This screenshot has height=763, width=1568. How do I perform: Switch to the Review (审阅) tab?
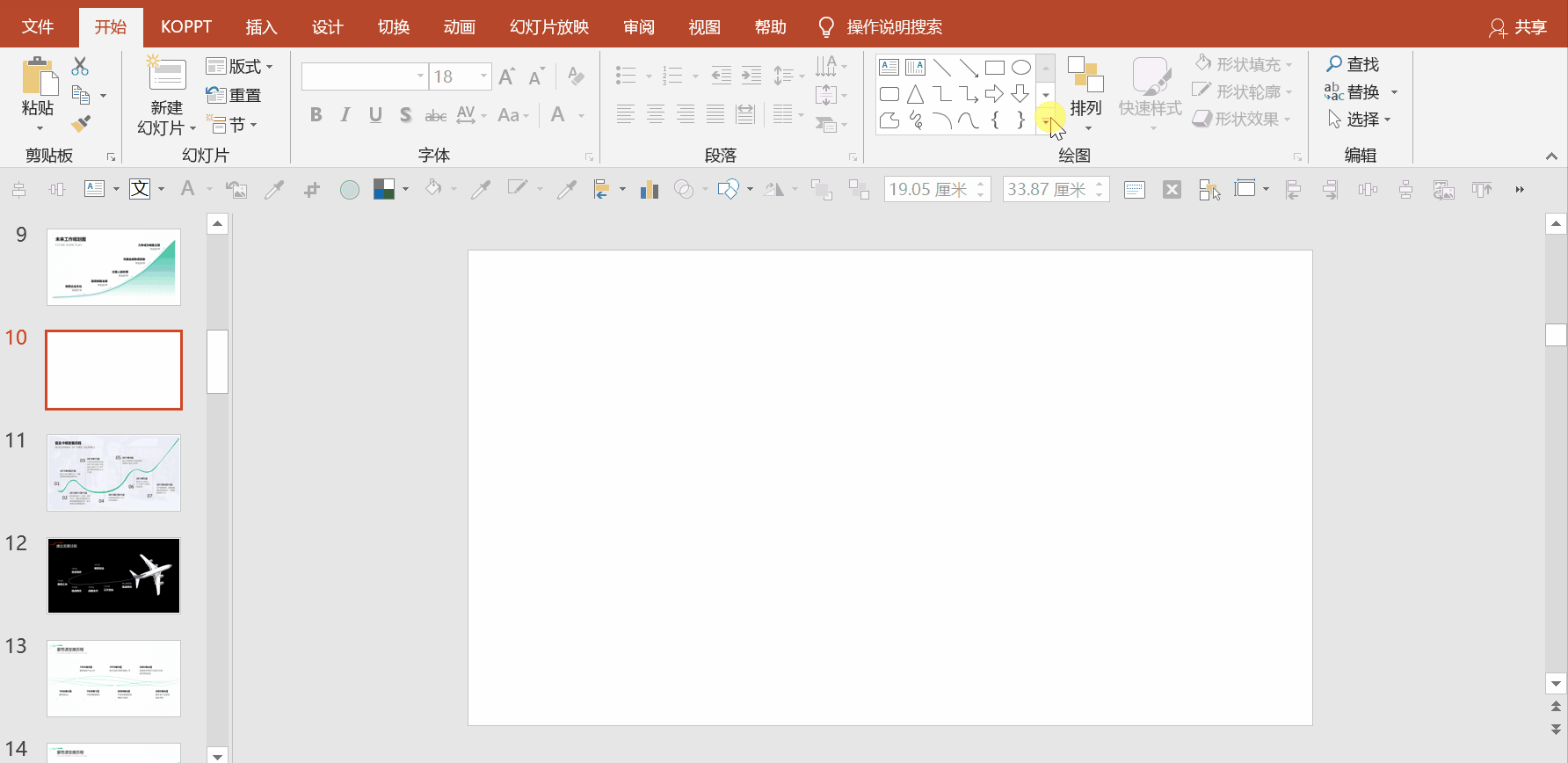[x=639, y=27]
